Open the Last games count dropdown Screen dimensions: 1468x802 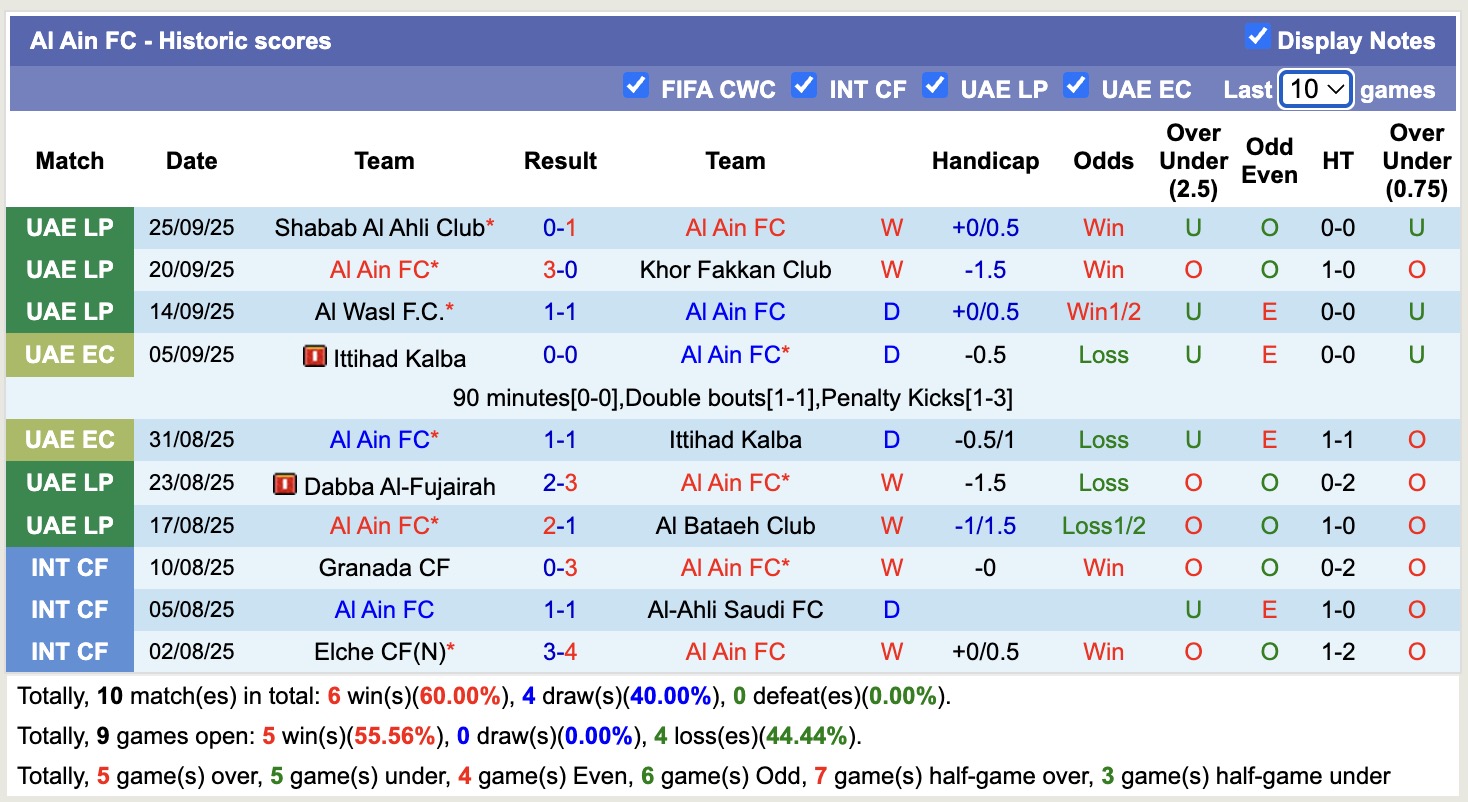pos(1315,89)
